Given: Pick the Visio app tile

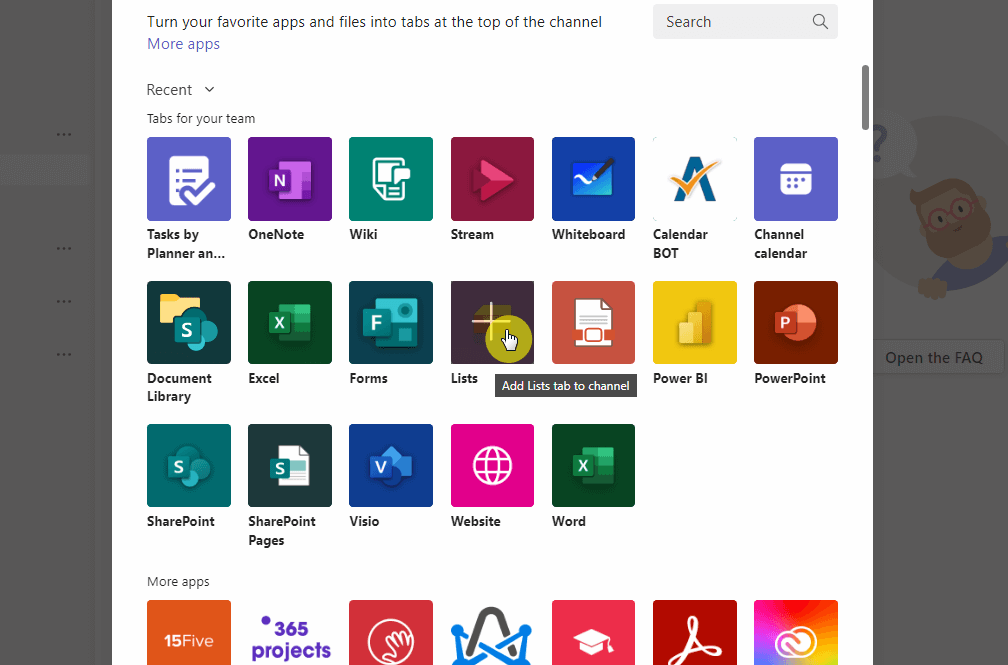Looking at the screenshot, I should [391, 466].
